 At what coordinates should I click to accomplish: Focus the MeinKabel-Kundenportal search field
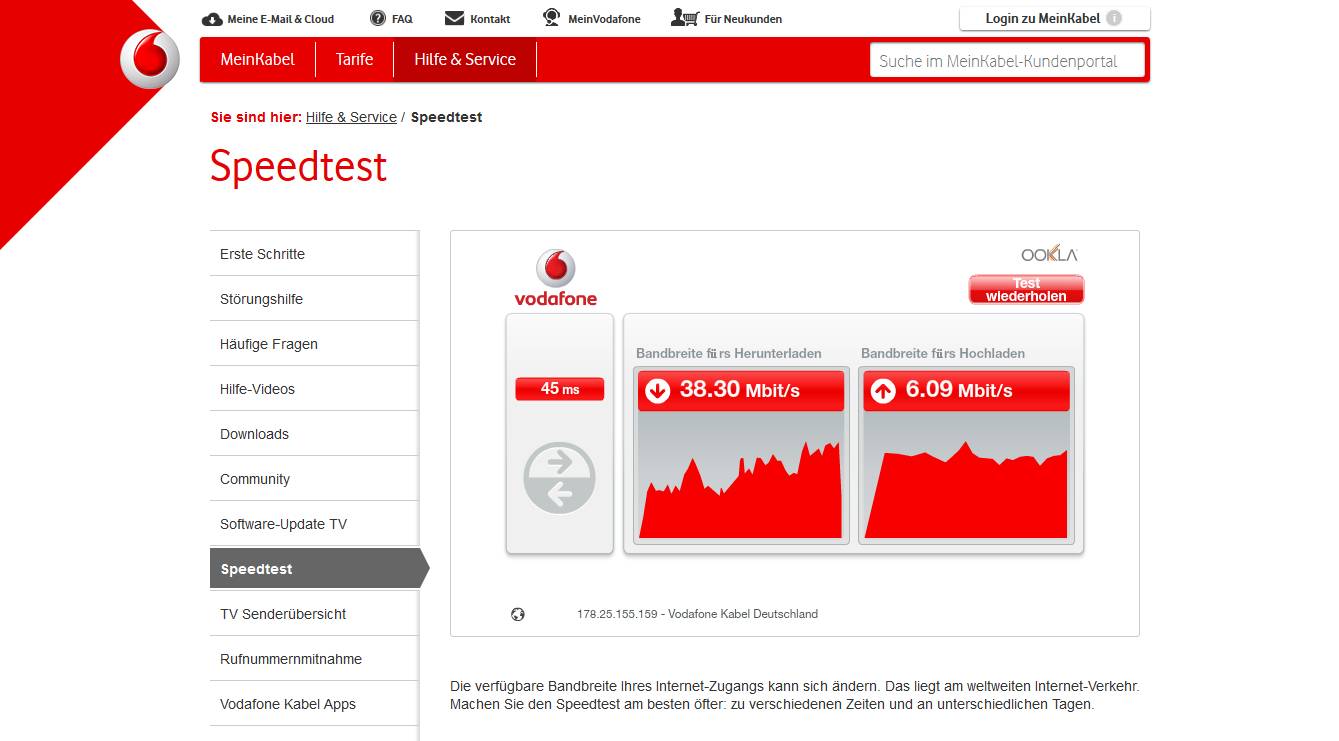[1007, 60]
